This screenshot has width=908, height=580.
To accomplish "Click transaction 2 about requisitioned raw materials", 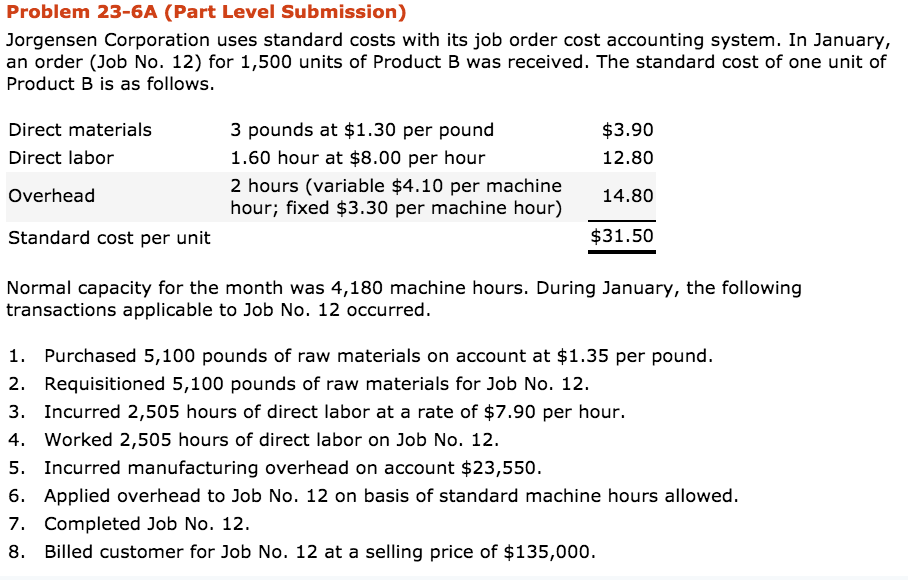I will (316, 384).
